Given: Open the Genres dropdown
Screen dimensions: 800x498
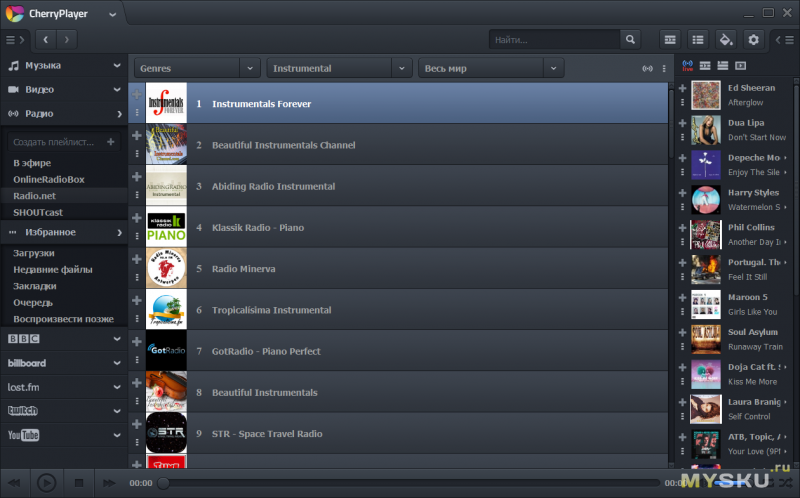Looking at the screenshot, I should [x=197, y=68].
